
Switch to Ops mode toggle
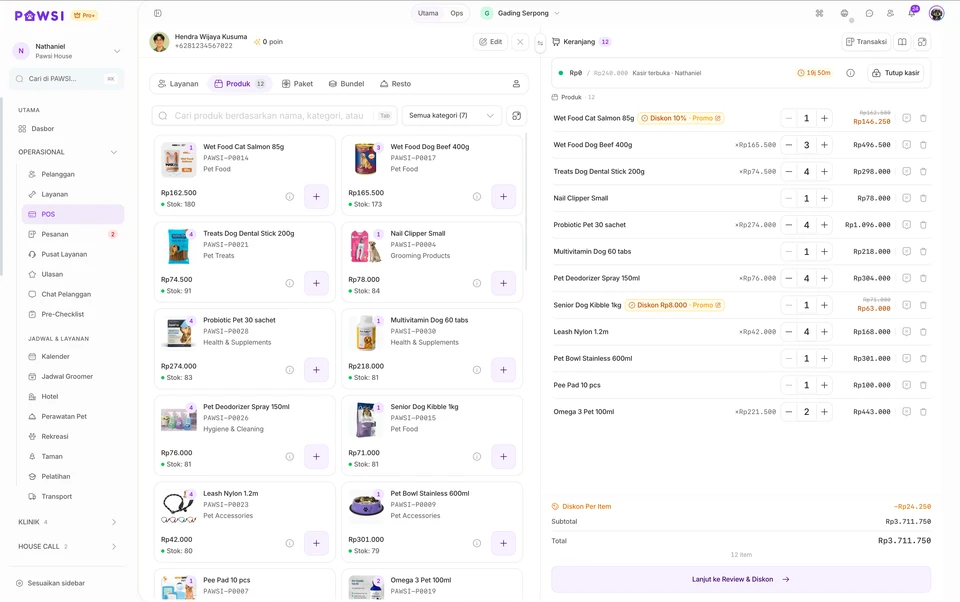click(457, 13)
